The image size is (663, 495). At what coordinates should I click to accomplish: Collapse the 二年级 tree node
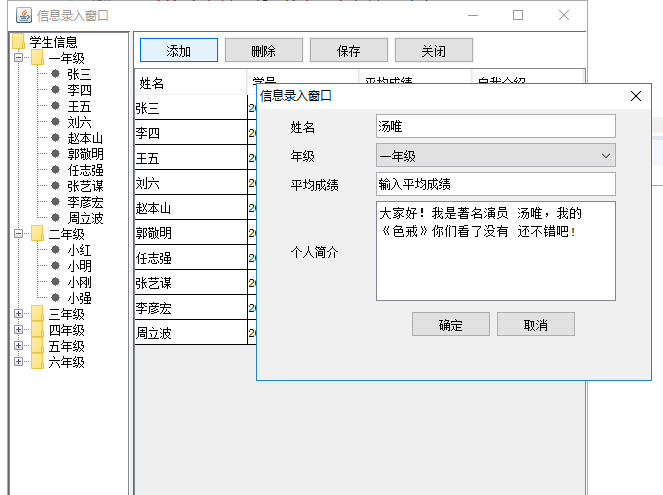(18, 234)
